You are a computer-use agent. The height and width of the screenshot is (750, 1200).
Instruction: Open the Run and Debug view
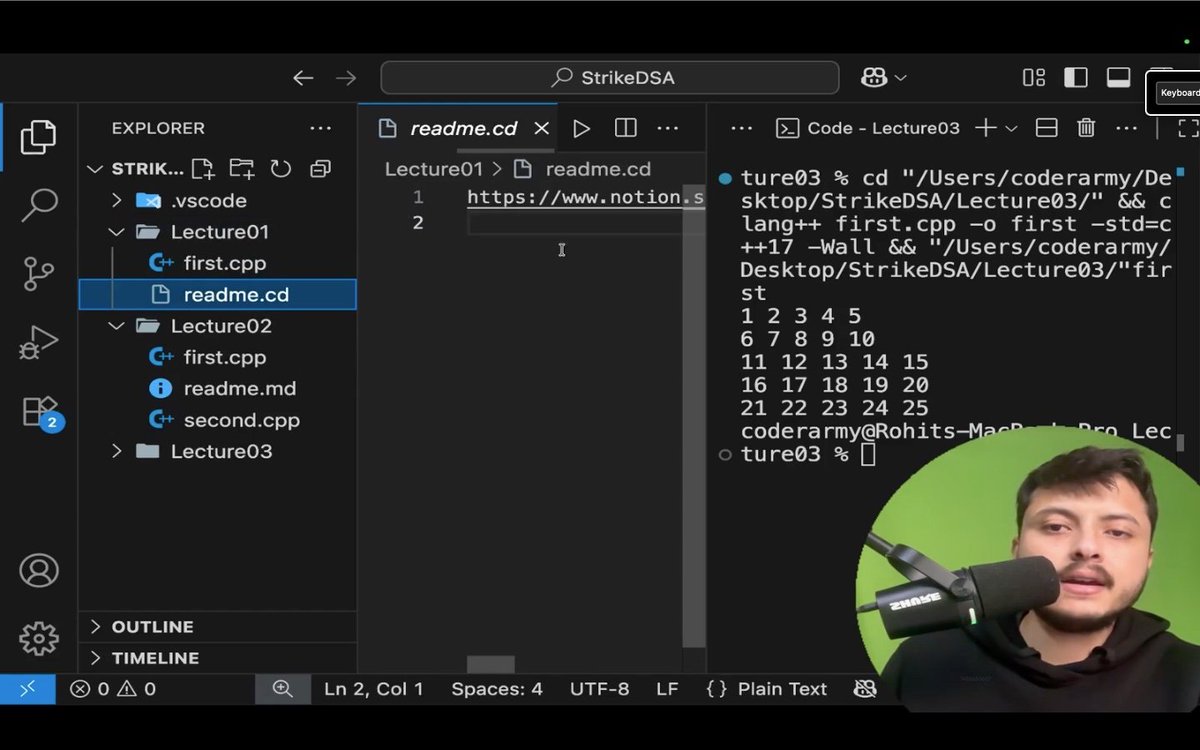click(x=38, y=343)
